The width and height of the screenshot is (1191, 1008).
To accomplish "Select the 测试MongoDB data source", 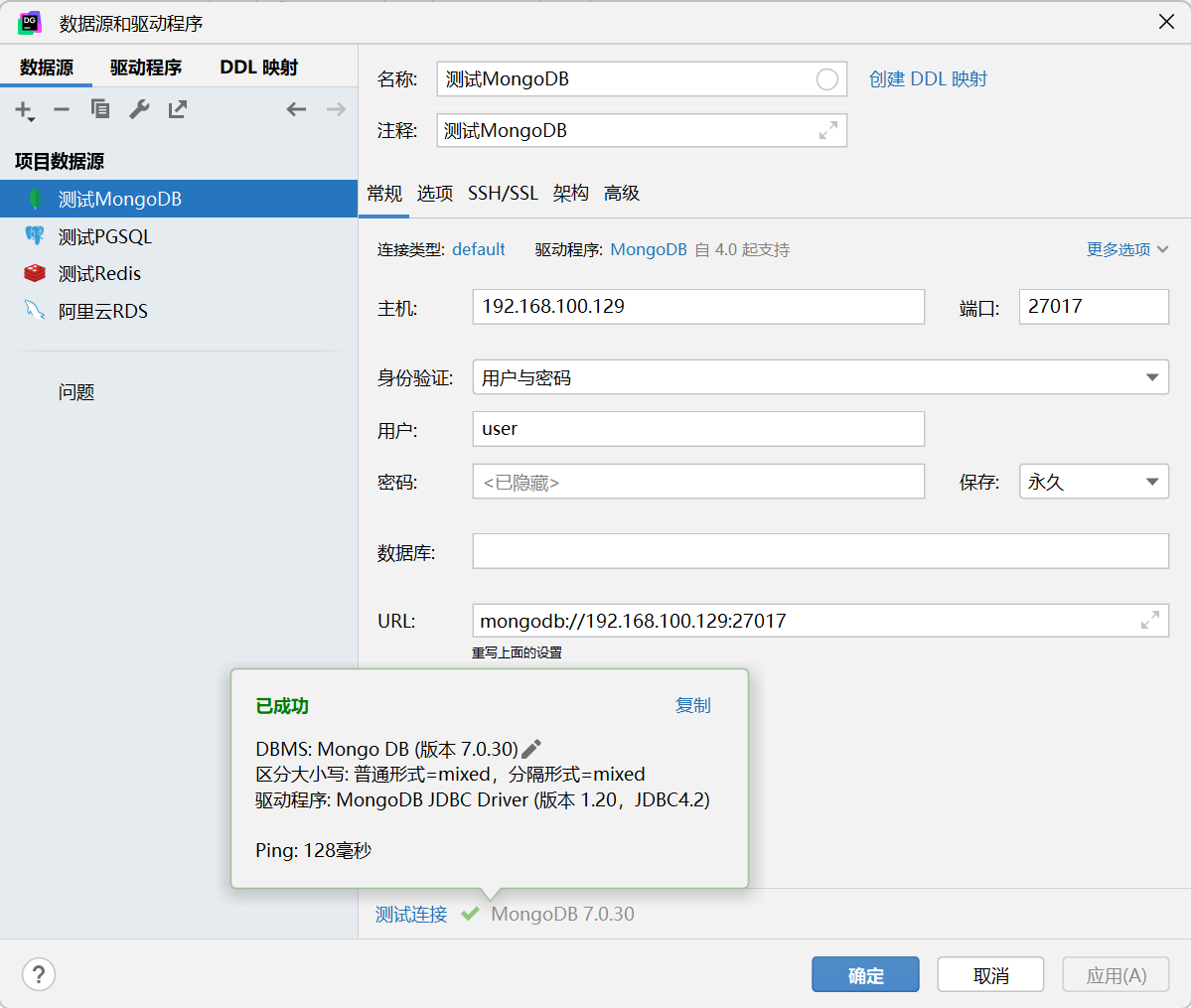I will point(179,199).
